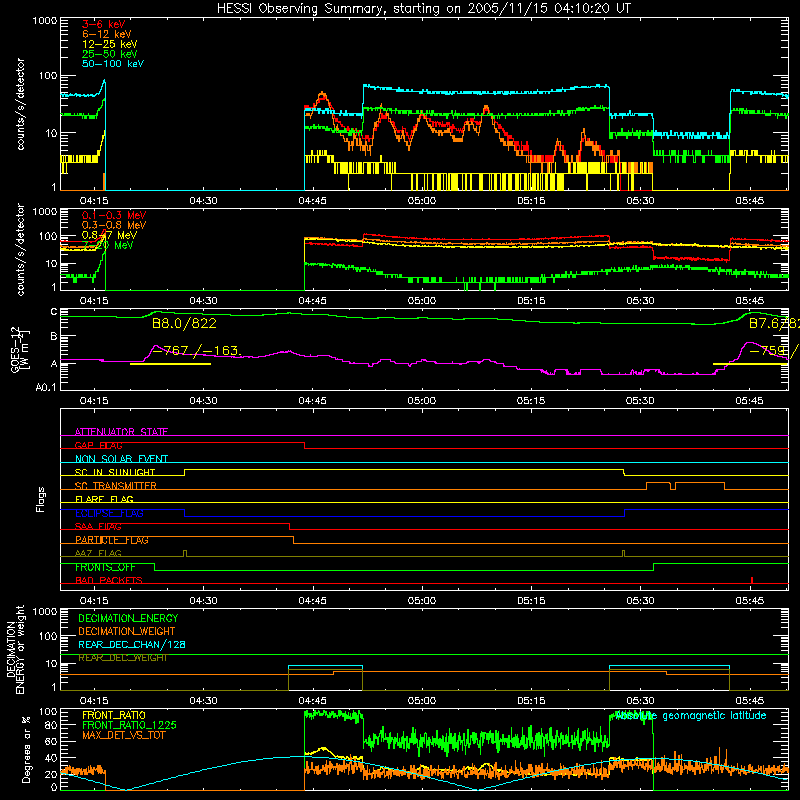Click the DECIMATION_WEIGHT legend label
This screenshot has height=800, width=800.
[127, 631]
